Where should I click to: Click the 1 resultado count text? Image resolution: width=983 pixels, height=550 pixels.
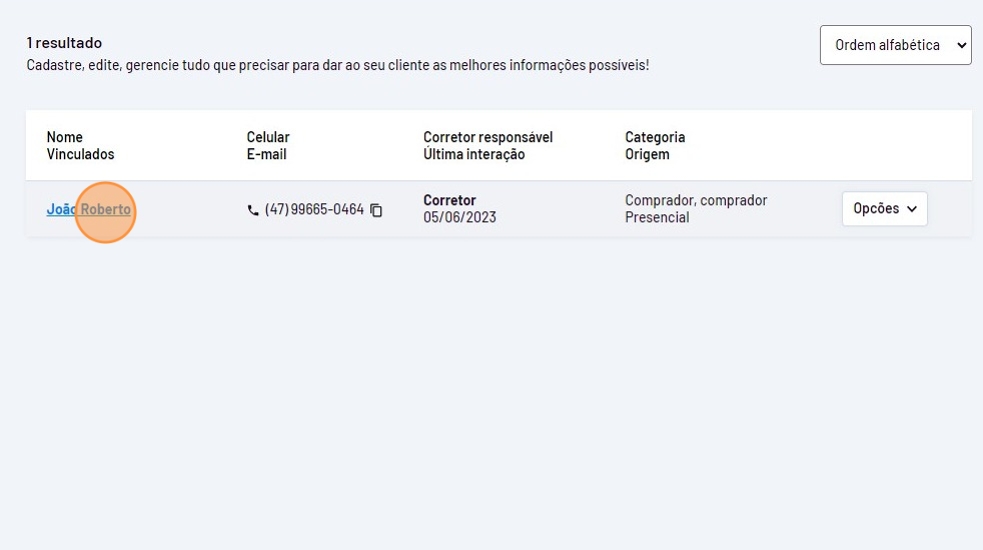[64, 43]
